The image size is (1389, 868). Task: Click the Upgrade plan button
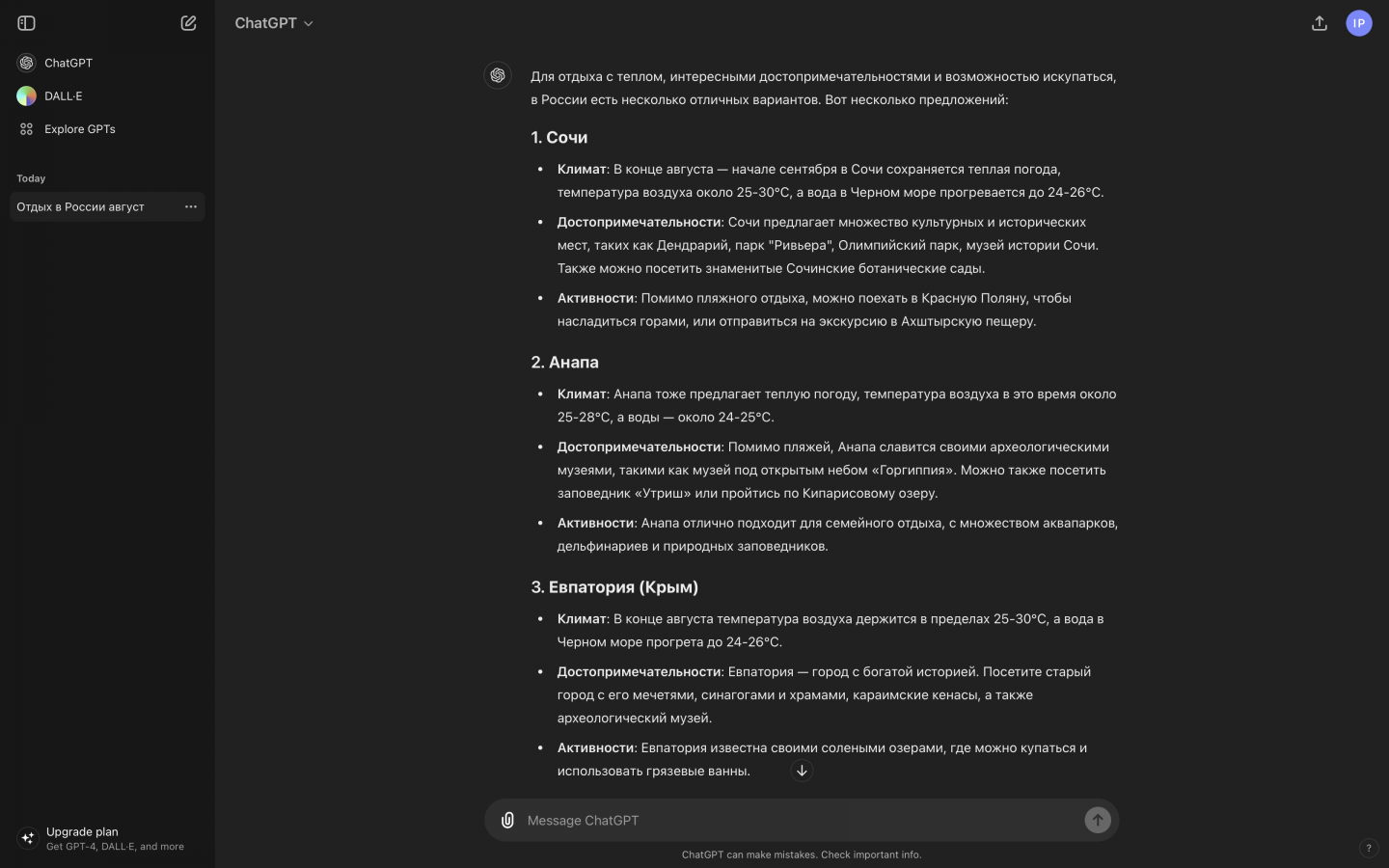(x=101, y=838)
